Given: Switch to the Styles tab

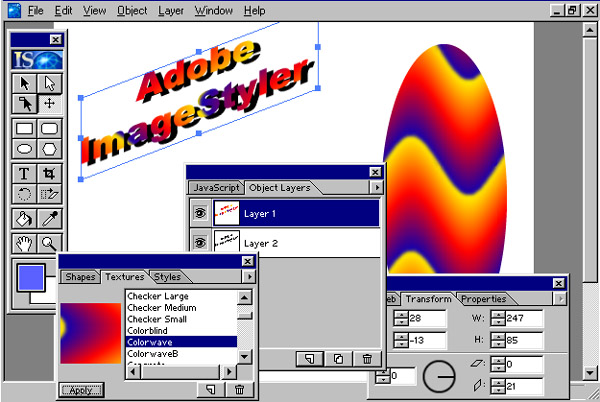Looking at the screenshot, I should coord(167,277).
